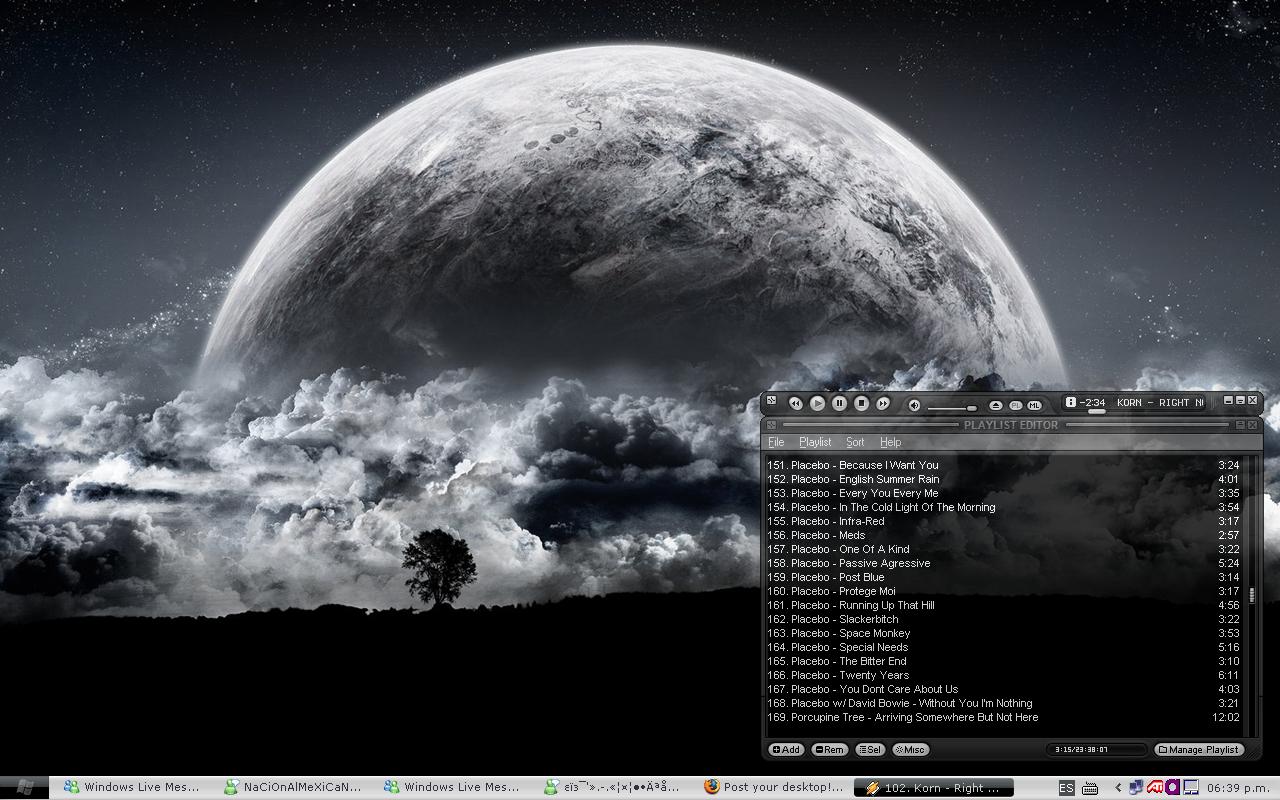The image size is (1280, 800).
Task: Click the keyboard icon in system tray
Action: [x=1090, y=788]
